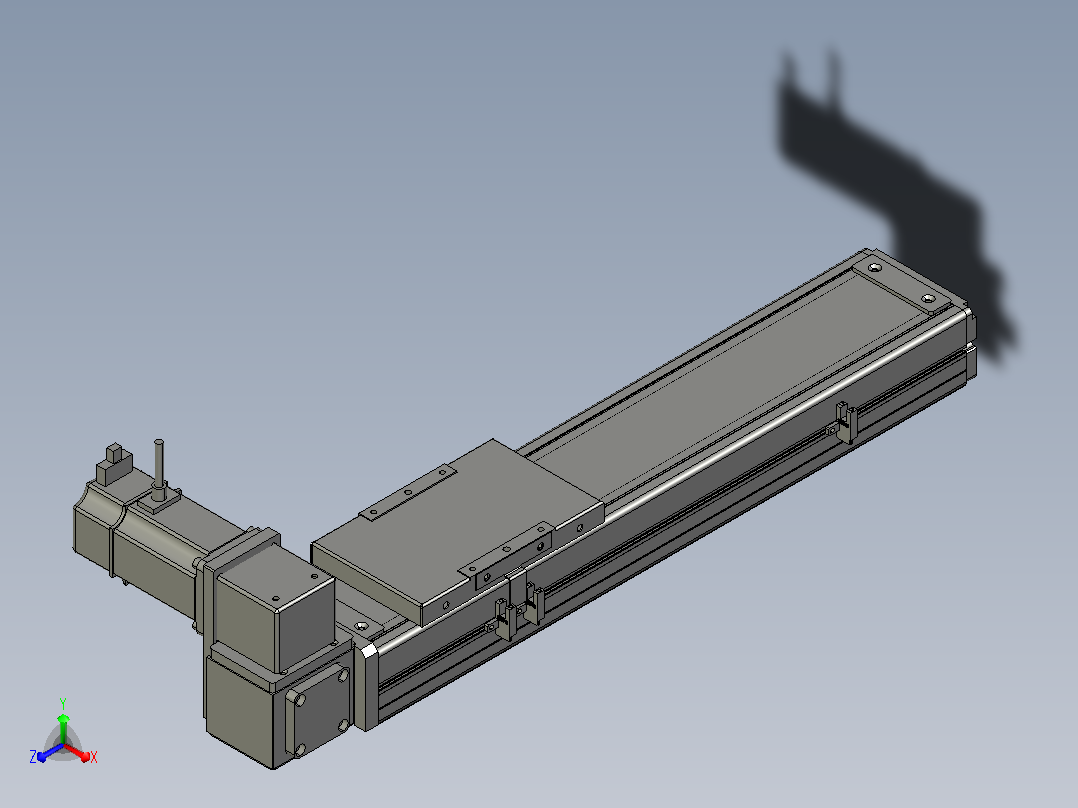The width and height of the screenshot is (1078, 808).
Task: Pick the four-bolt square flange cover
Action: 320,711
